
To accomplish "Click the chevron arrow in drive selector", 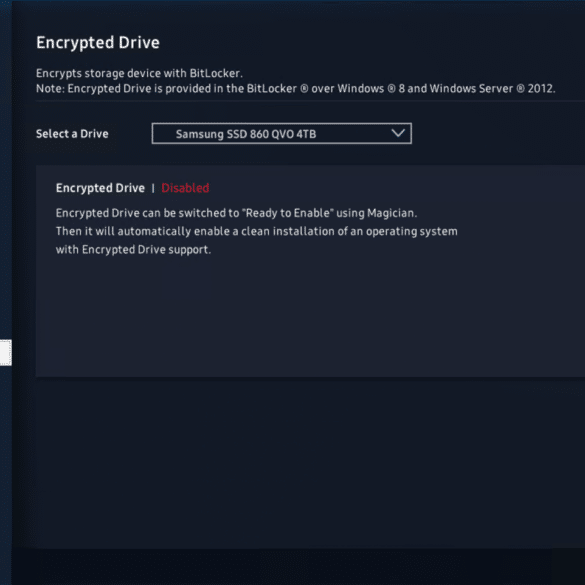I will [398, 133].
